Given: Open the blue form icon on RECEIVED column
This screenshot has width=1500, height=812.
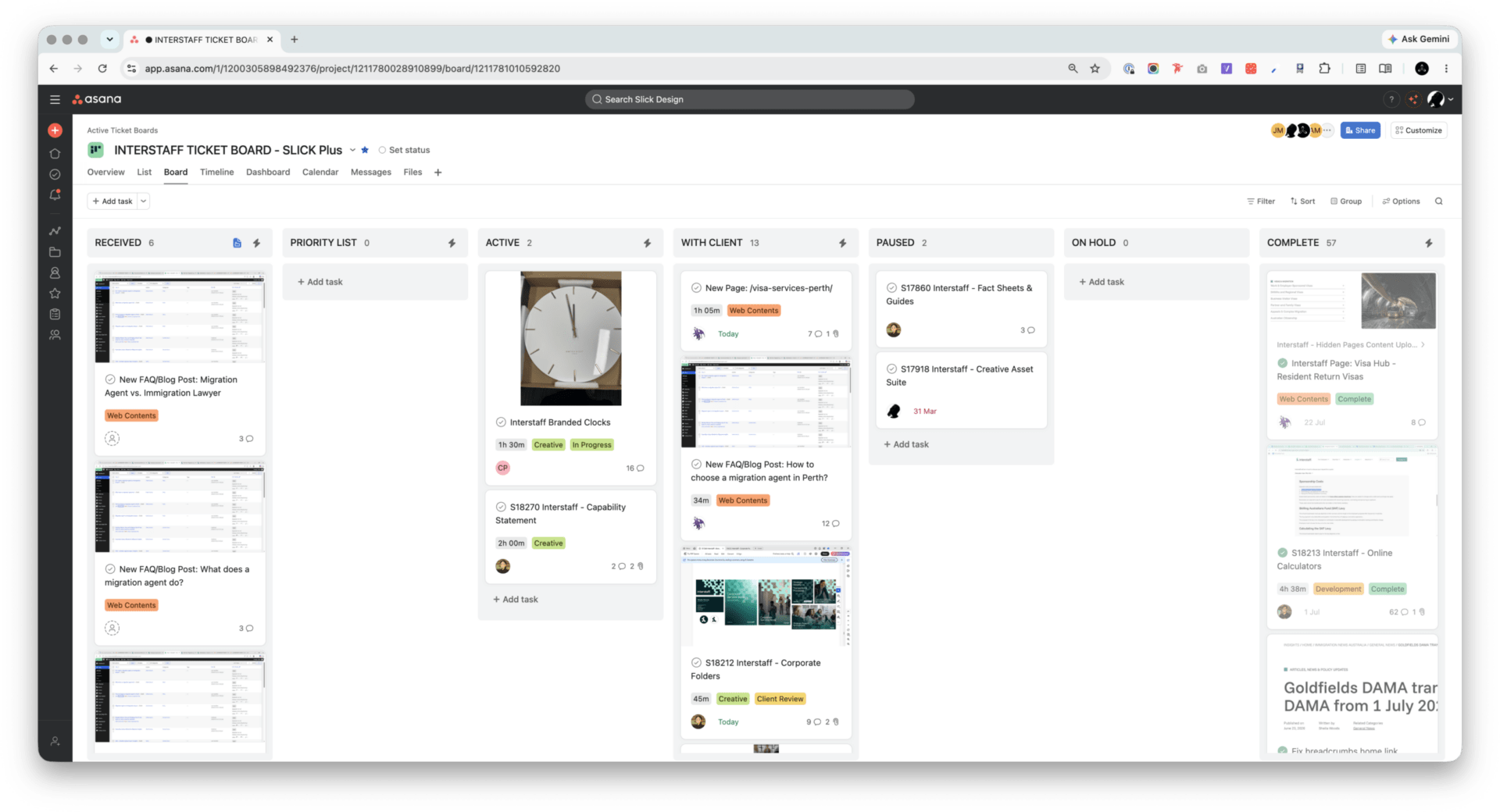Looking at the screenshot, I should 237,243.
